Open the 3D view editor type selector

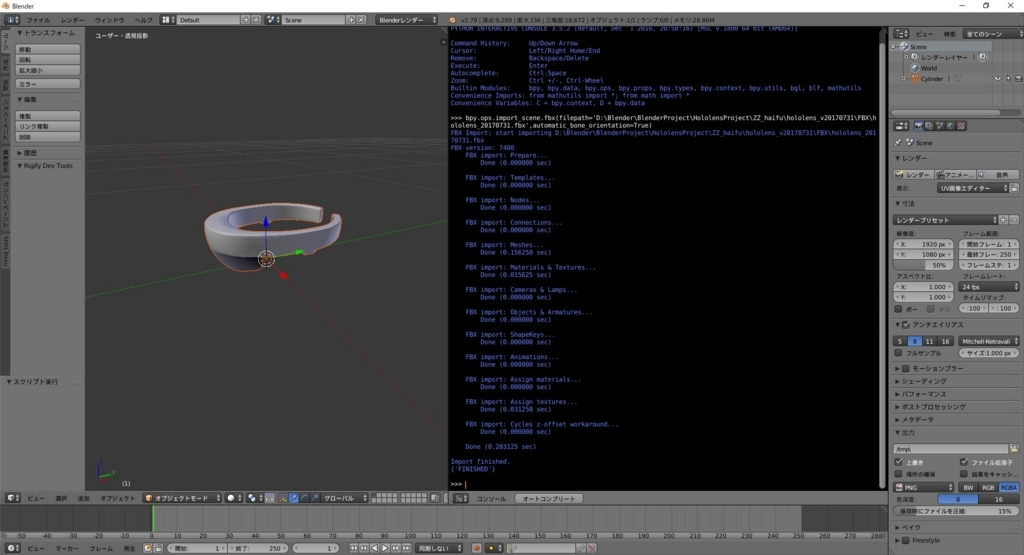pos(12,498)
